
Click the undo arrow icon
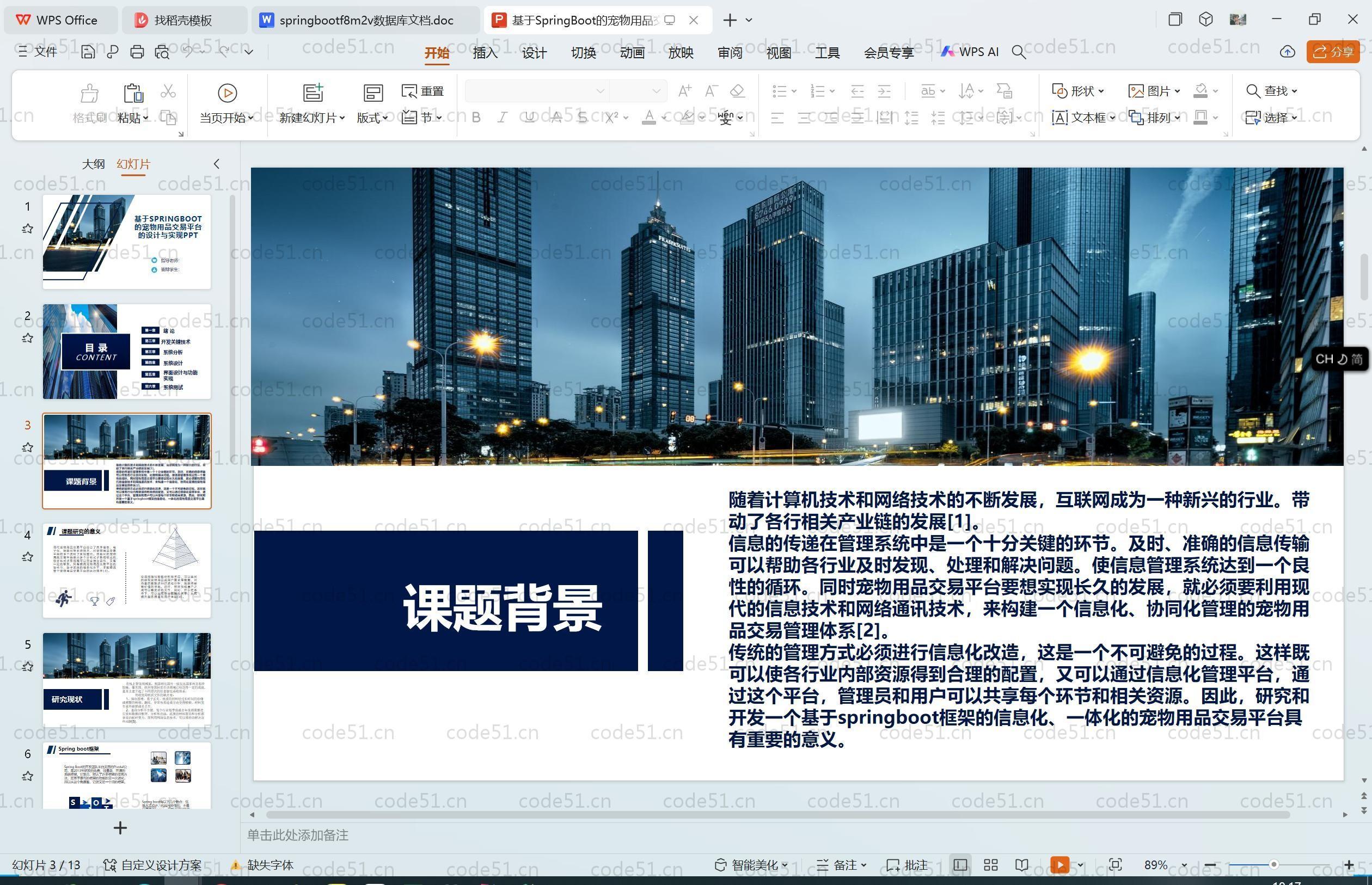tap(188, 52)
